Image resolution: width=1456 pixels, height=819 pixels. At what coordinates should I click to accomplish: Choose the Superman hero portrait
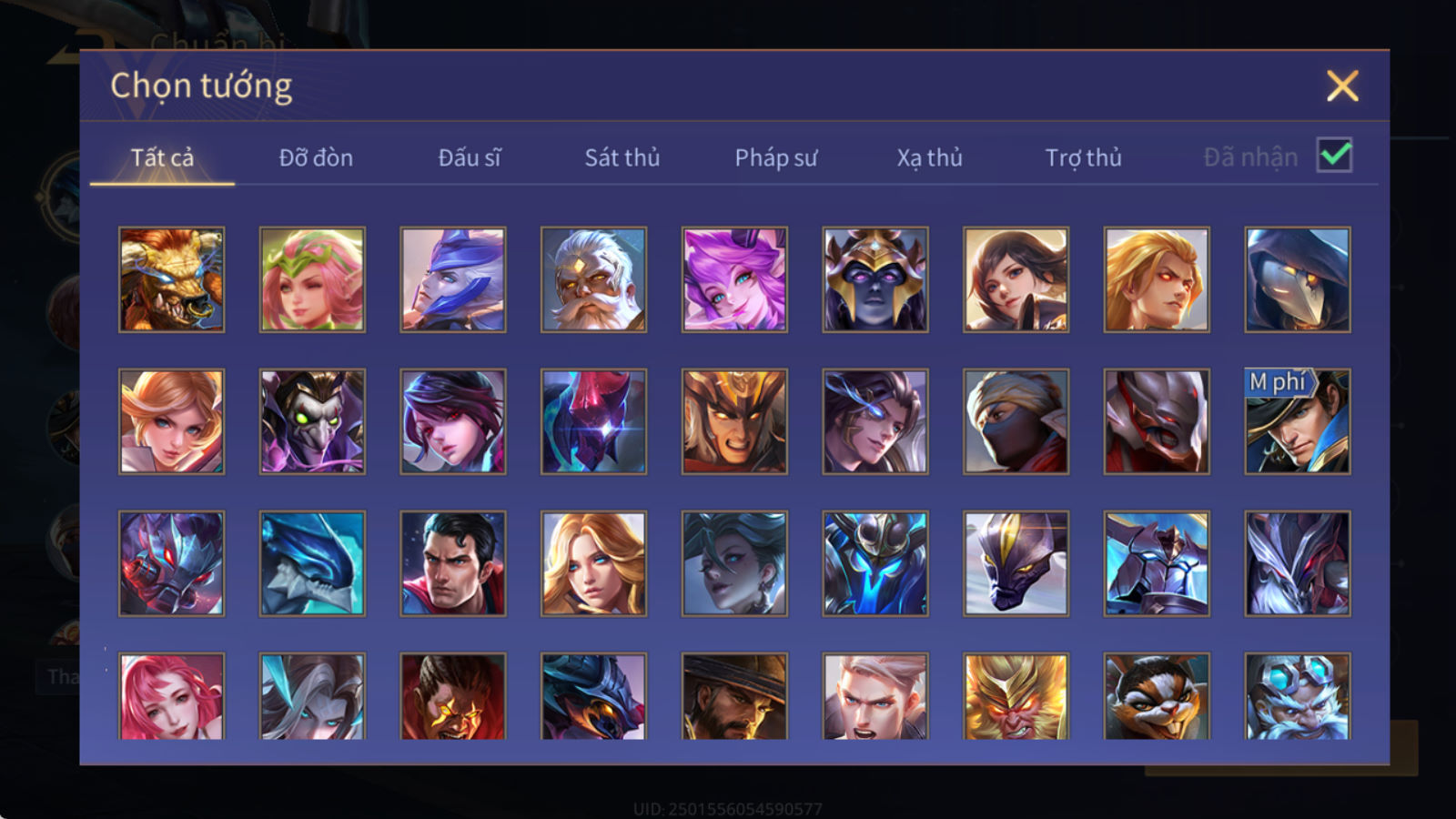point(452,563)
